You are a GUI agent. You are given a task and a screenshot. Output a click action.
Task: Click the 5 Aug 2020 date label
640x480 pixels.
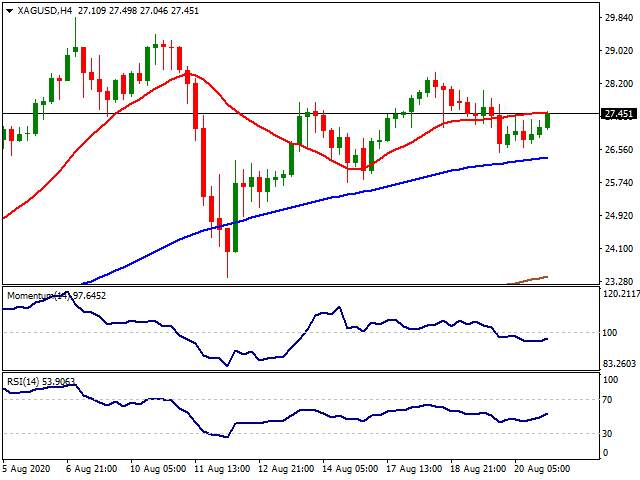point(27,469)
